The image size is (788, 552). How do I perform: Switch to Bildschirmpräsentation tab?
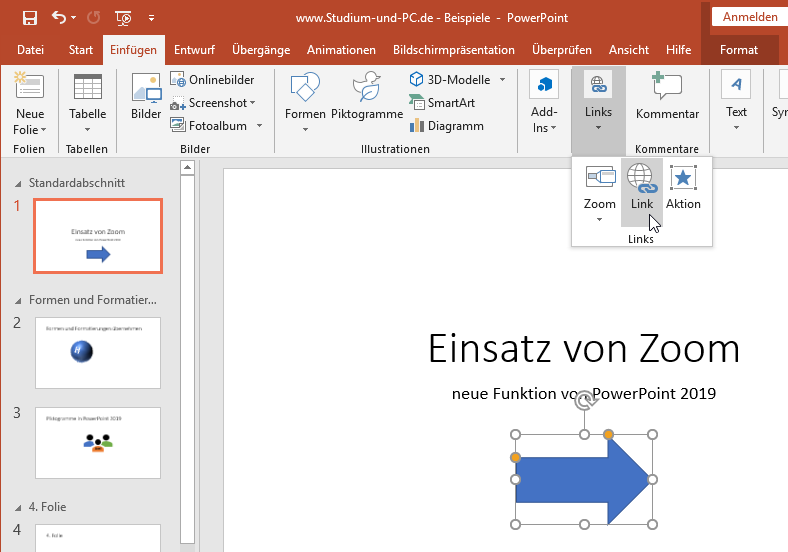[x=454, y=50]
